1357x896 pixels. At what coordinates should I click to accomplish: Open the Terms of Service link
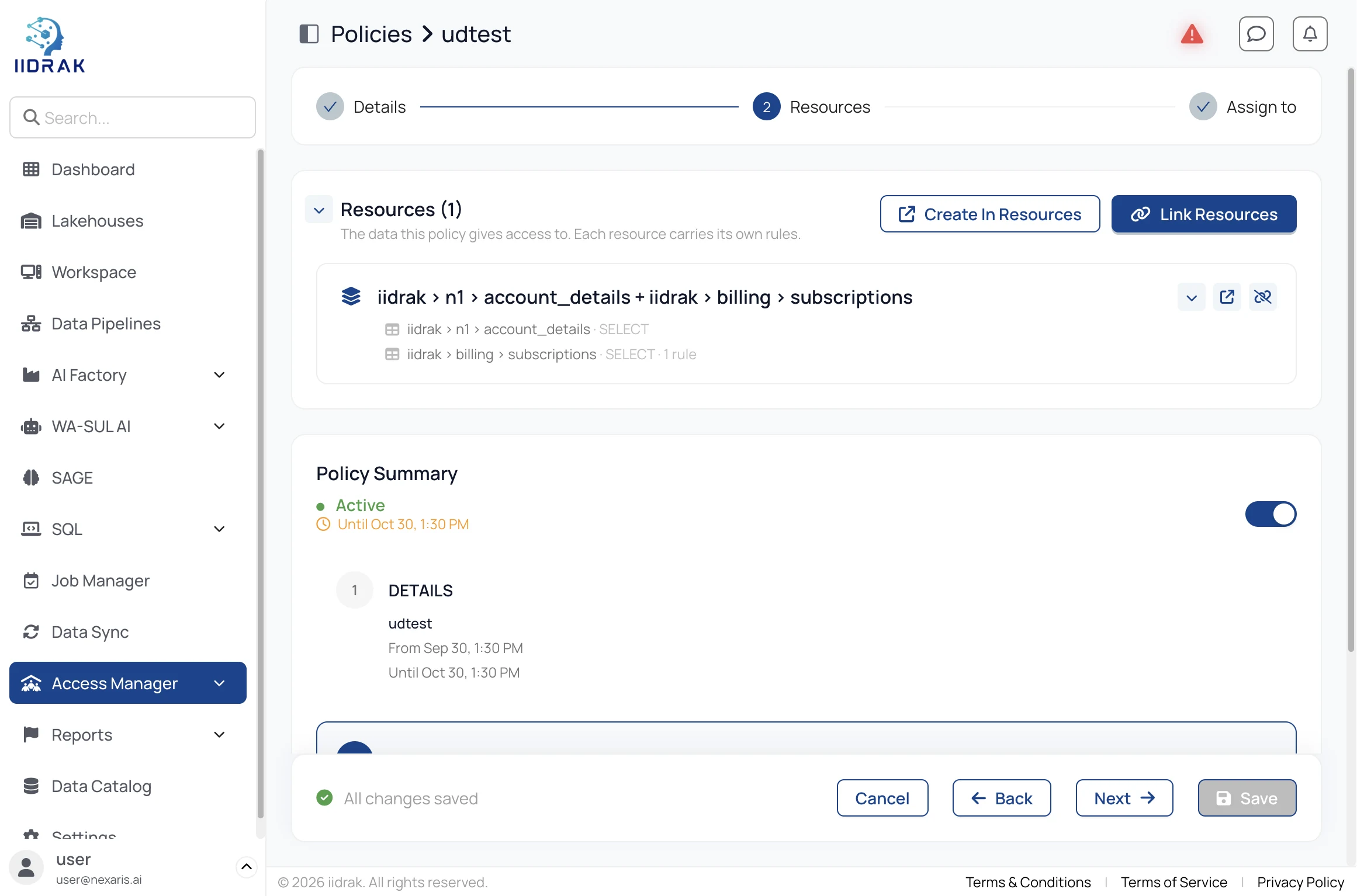[1173, 882]
